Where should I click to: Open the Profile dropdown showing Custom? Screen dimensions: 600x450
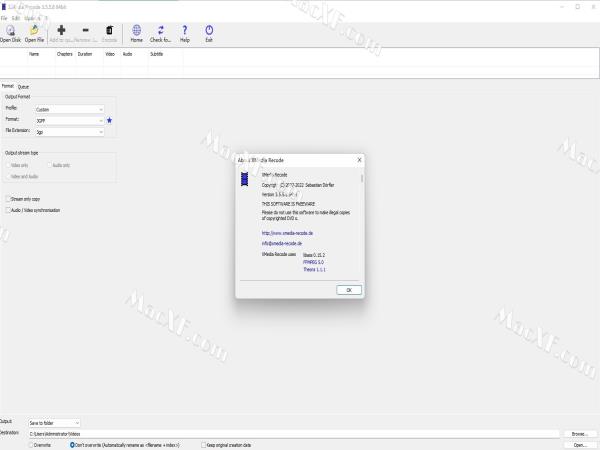pyautogui.click(x=69, y=109)
